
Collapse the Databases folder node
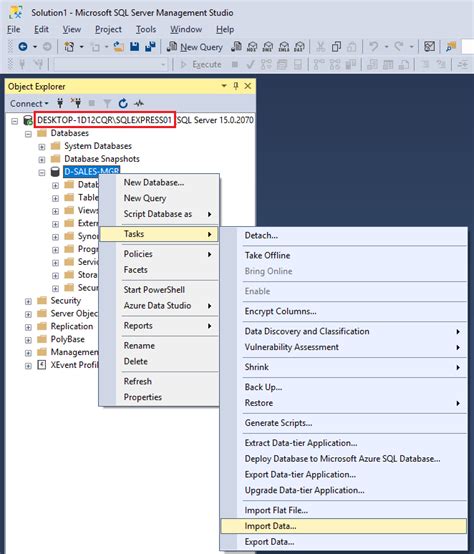click(28, 134)
